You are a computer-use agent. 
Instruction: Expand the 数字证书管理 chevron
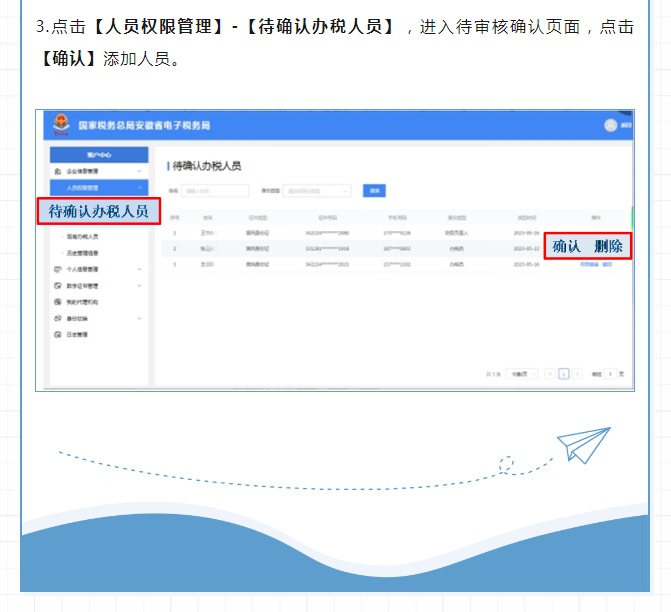click(140, 285)
